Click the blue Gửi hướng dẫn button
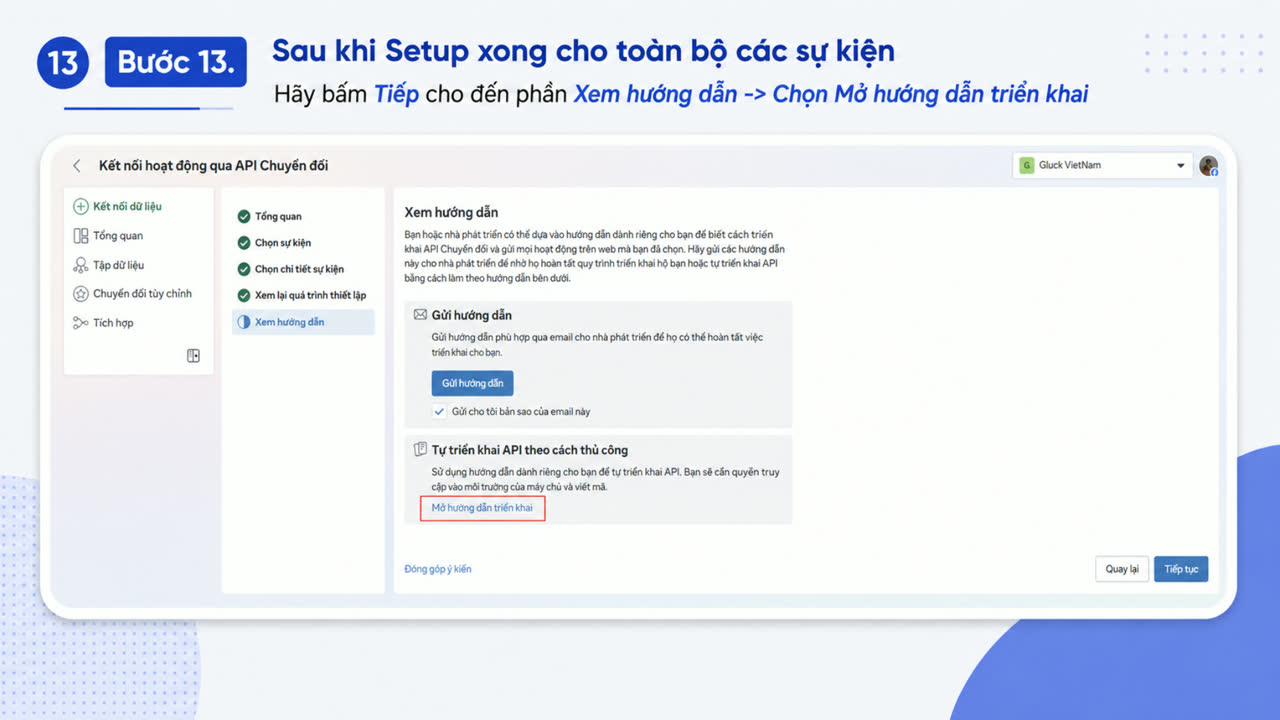This screenshot has width=1280, height=720. coord(472,383)
